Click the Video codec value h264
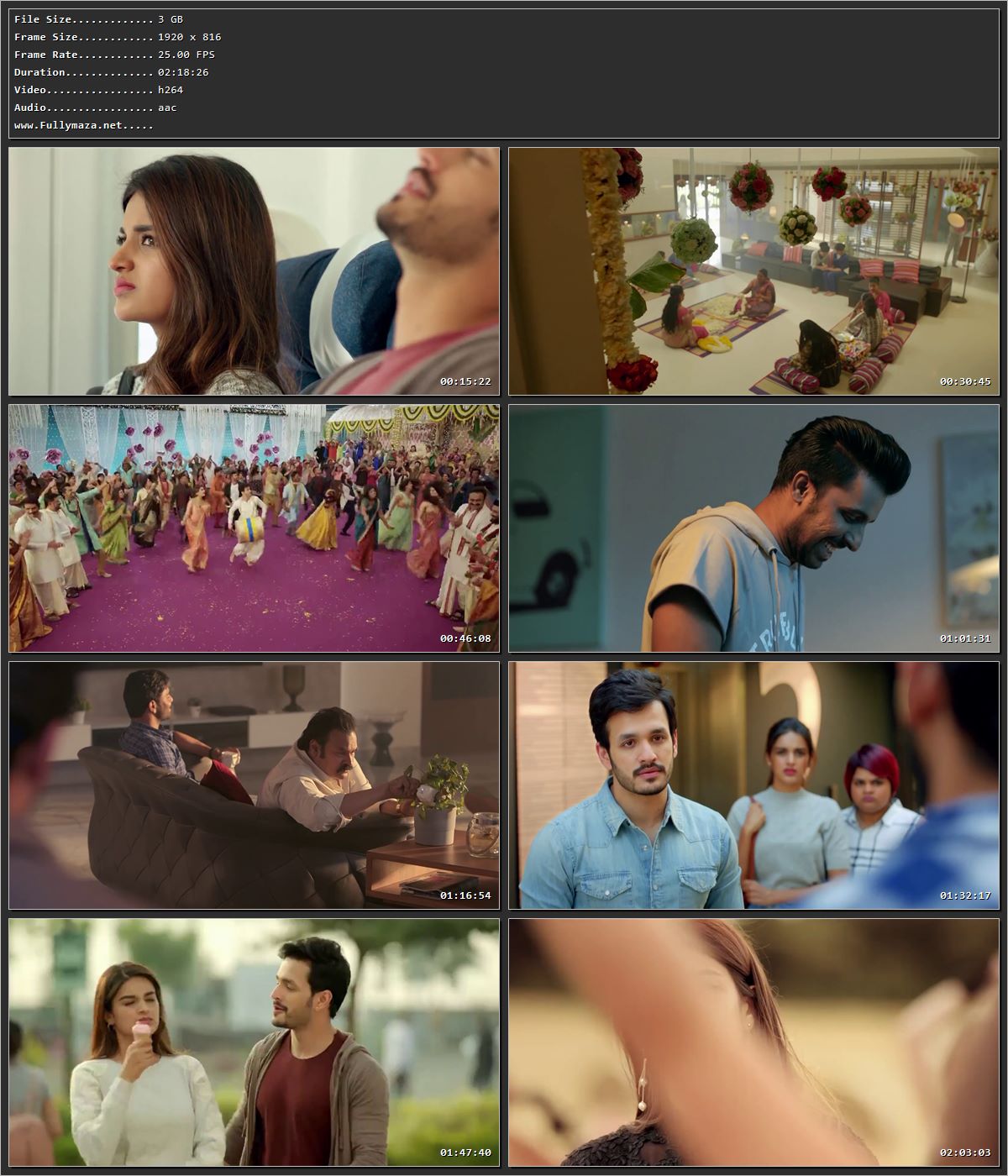Viewport: 1008px width, 1176px height. (171, 90)
